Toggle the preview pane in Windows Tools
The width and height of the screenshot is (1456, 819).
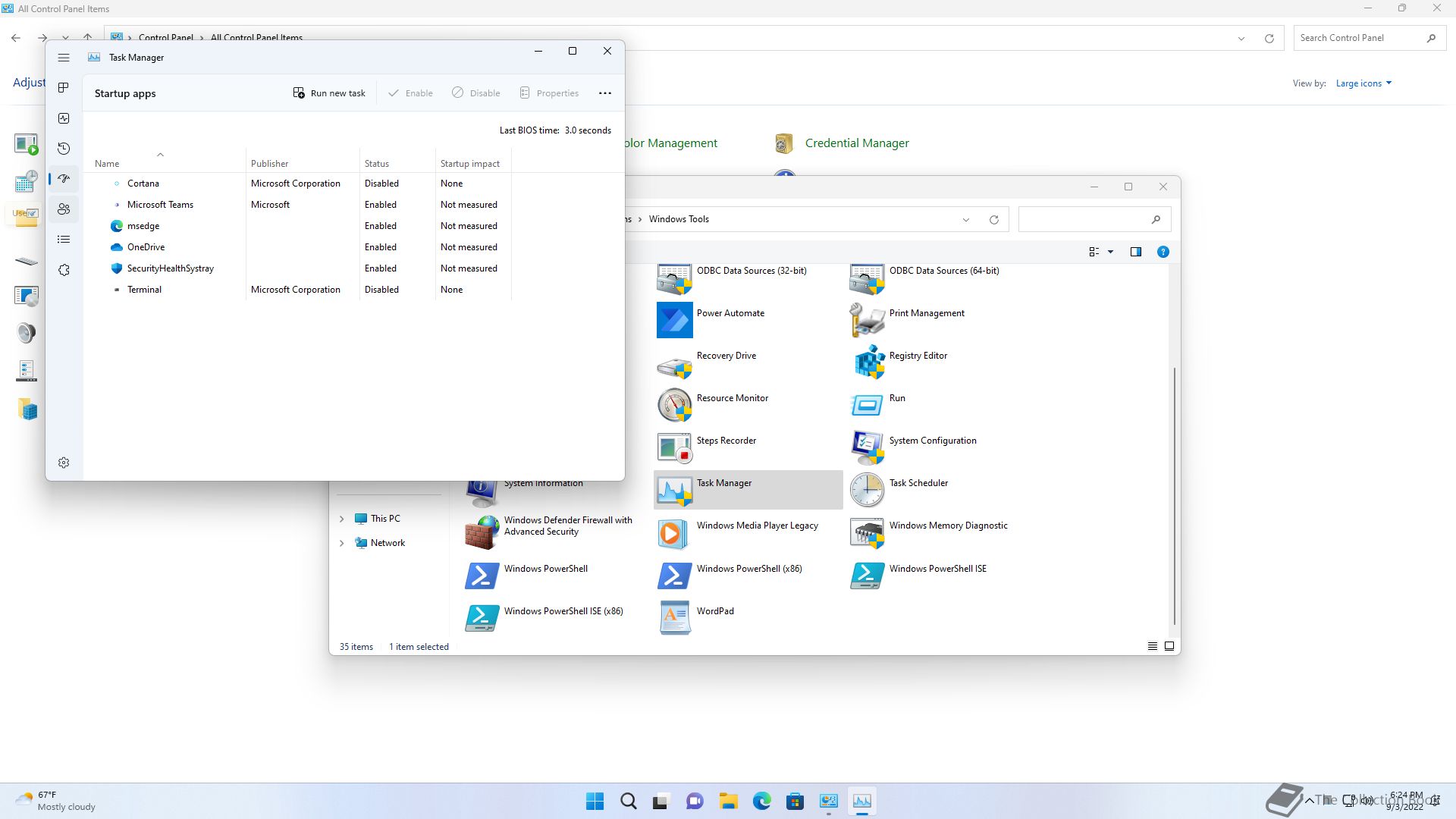[x=1136, y=252]
